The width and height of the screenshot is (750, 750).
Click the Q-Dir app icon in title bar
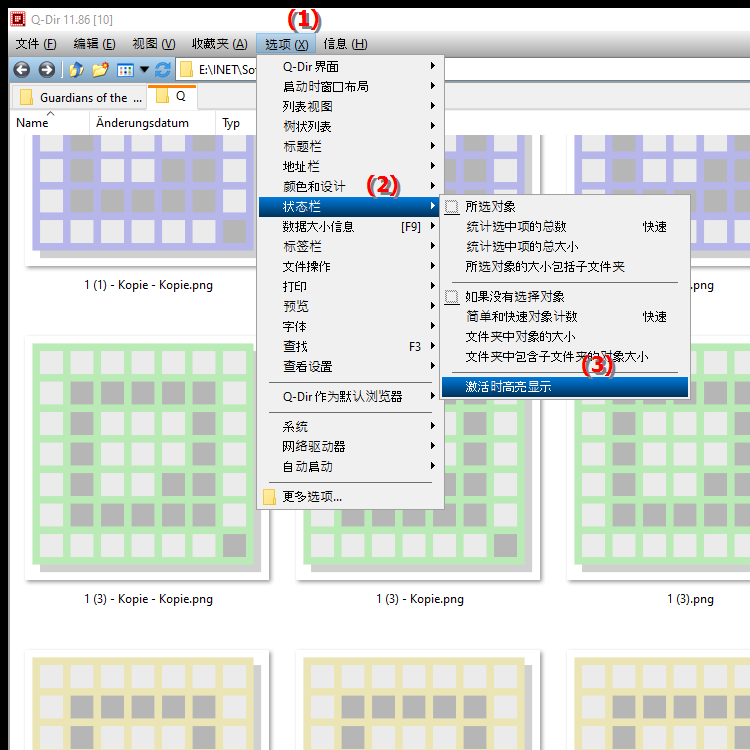18,19
